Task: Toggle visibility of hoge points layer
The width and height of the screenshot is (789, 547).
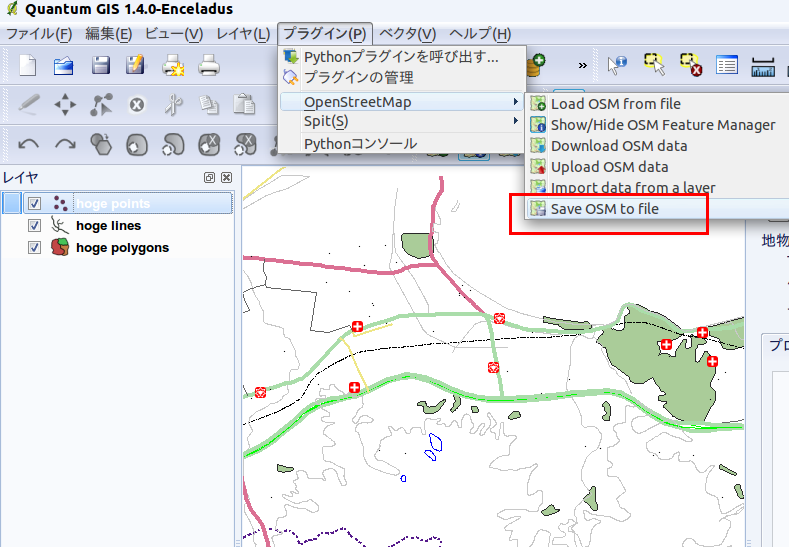Action: [34, 203]
